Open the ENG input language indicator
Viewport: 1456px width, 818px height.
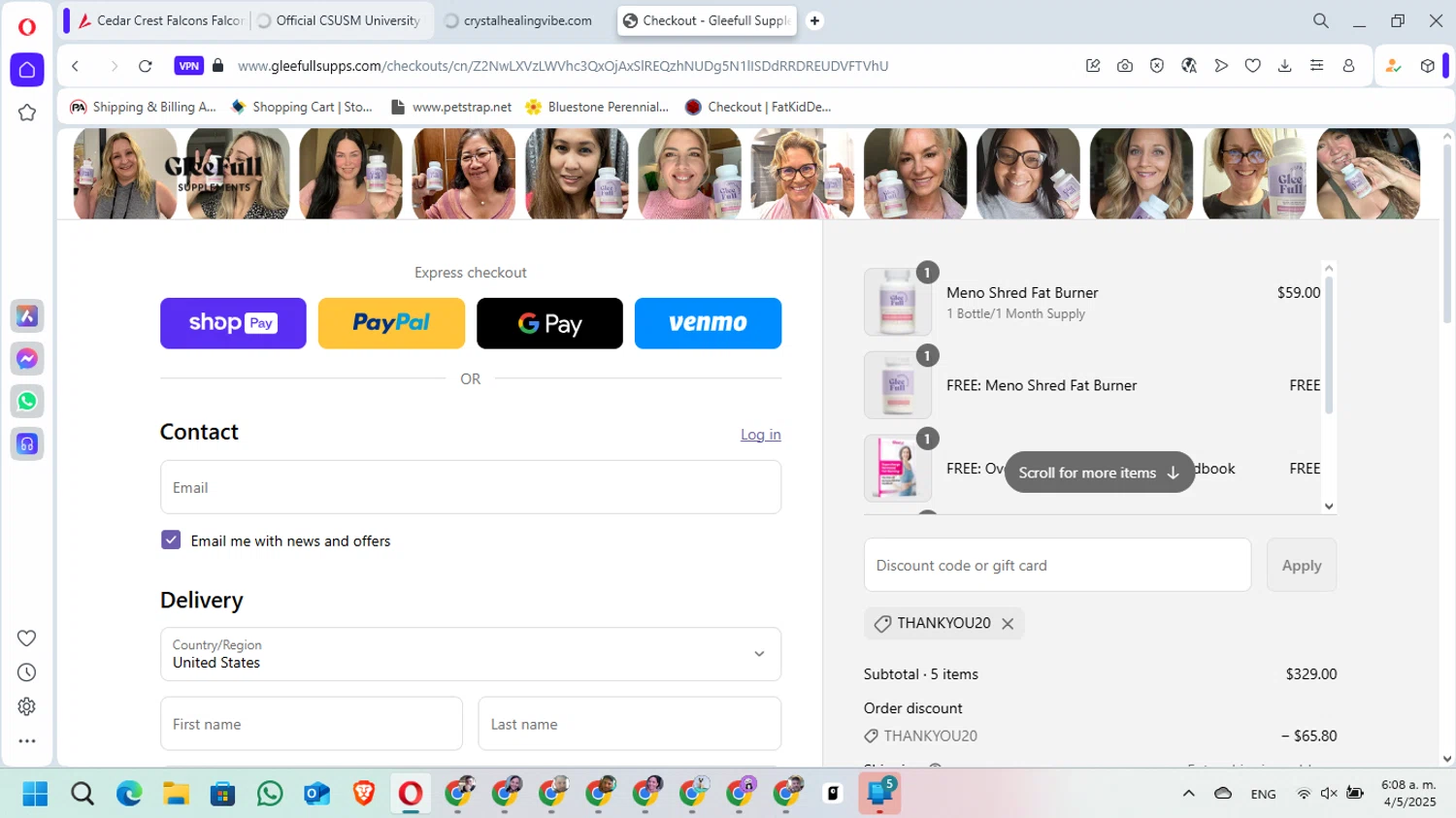[x=1263, y=794]
